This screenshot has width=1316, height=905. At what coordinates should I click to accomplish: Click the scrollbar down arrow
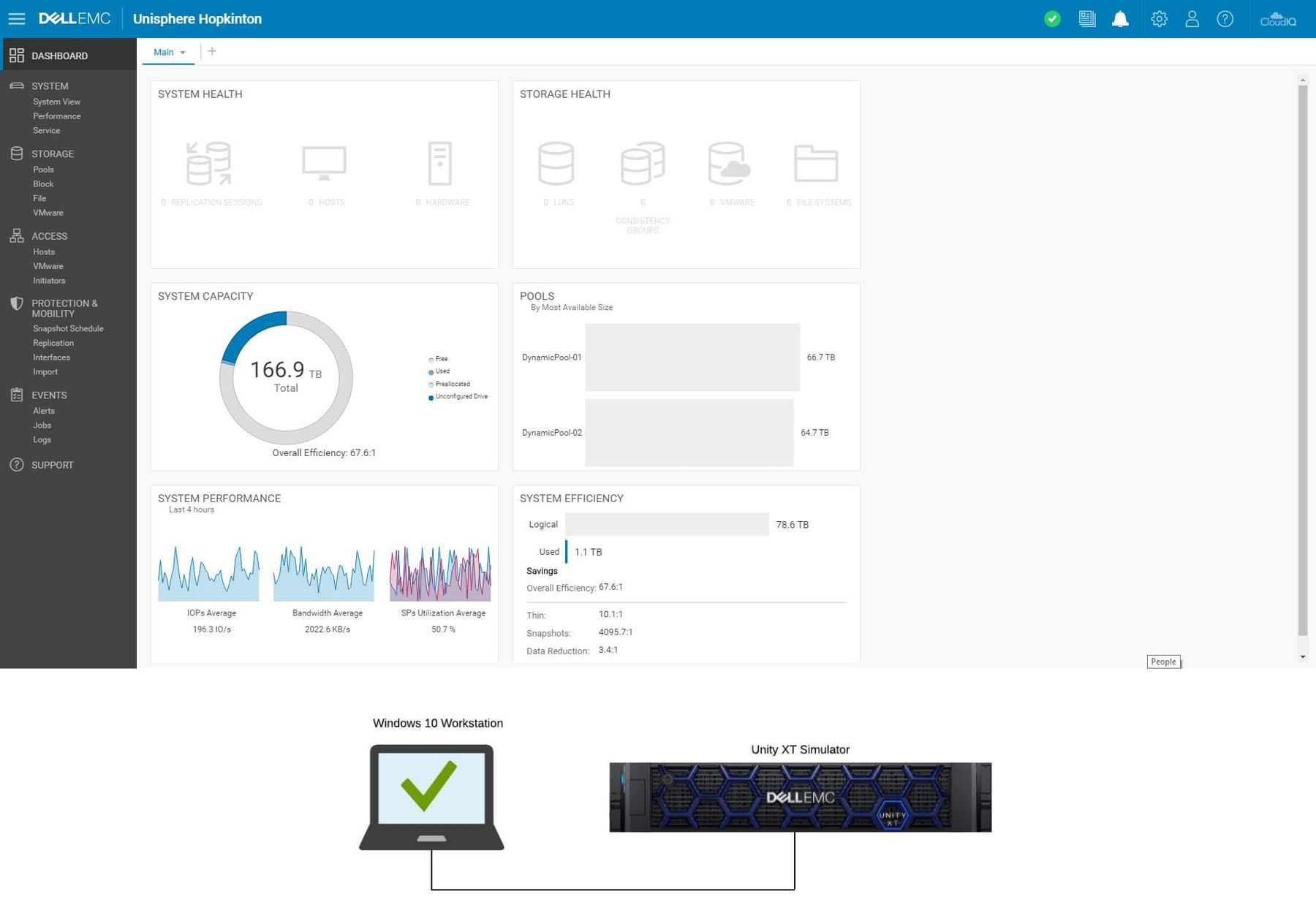pos(1302,656)
